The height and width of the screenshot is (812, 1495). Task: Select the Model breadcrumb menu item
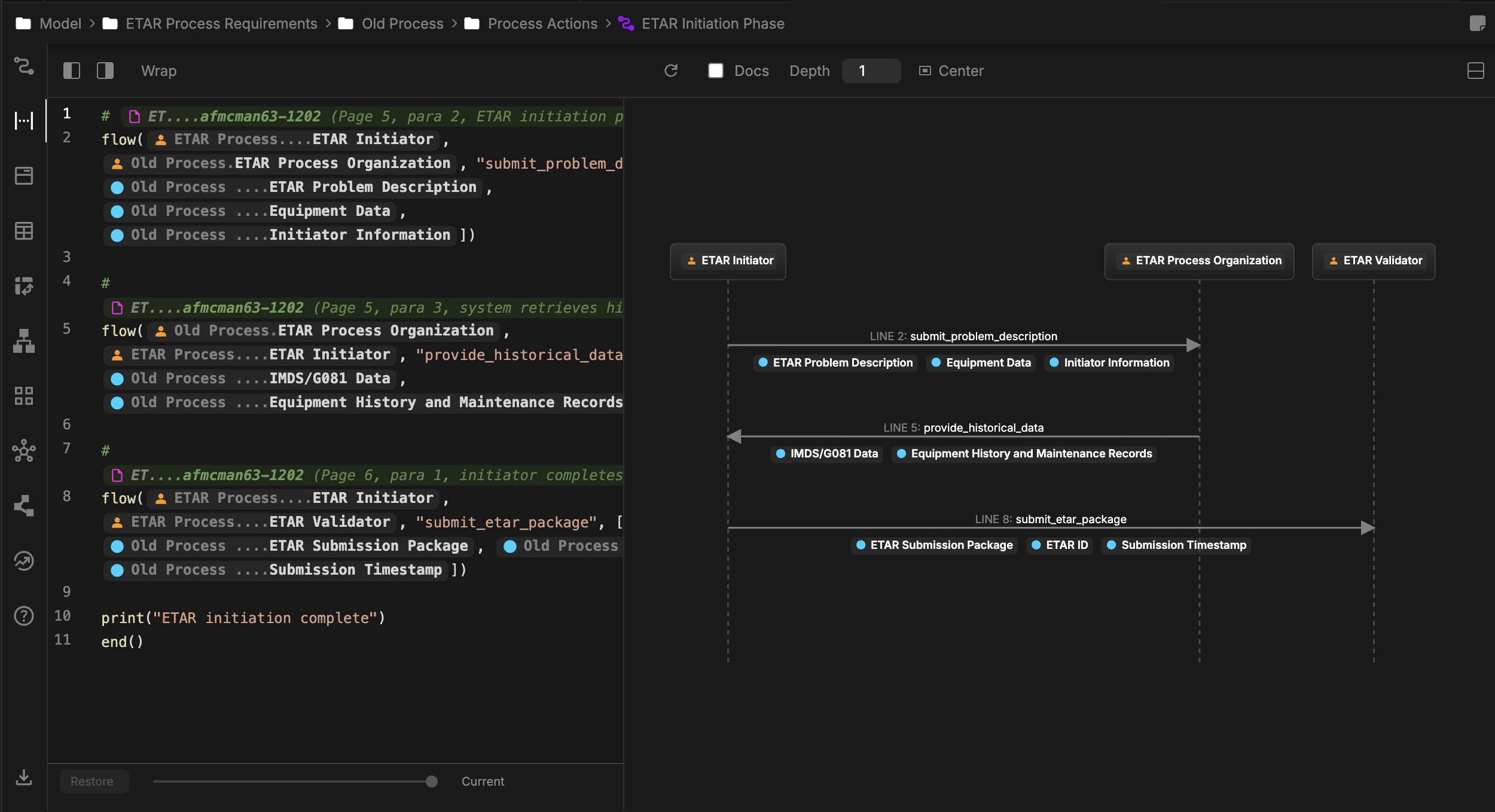point(60,23)
